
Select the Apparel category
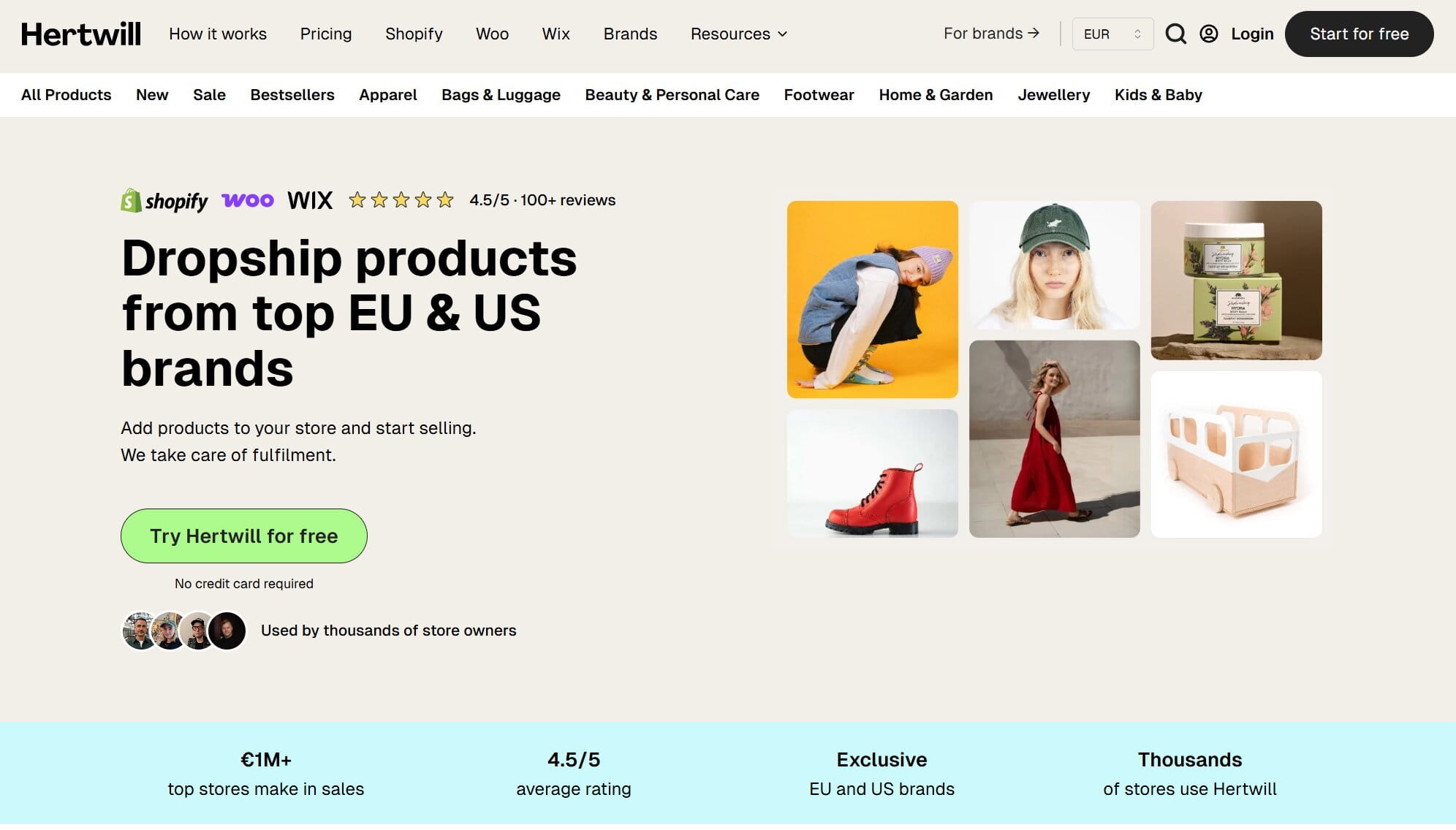(x=388, y=95)
